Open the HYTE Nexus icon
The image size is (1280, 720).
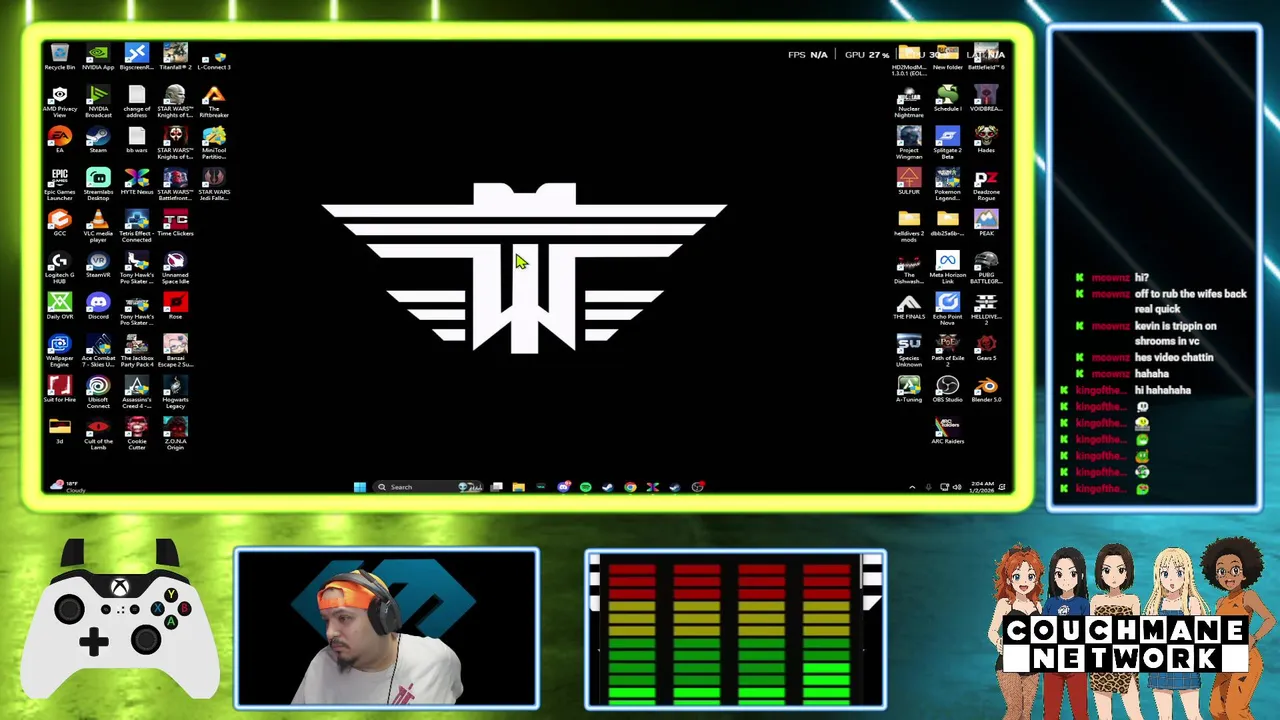point(137,182)
